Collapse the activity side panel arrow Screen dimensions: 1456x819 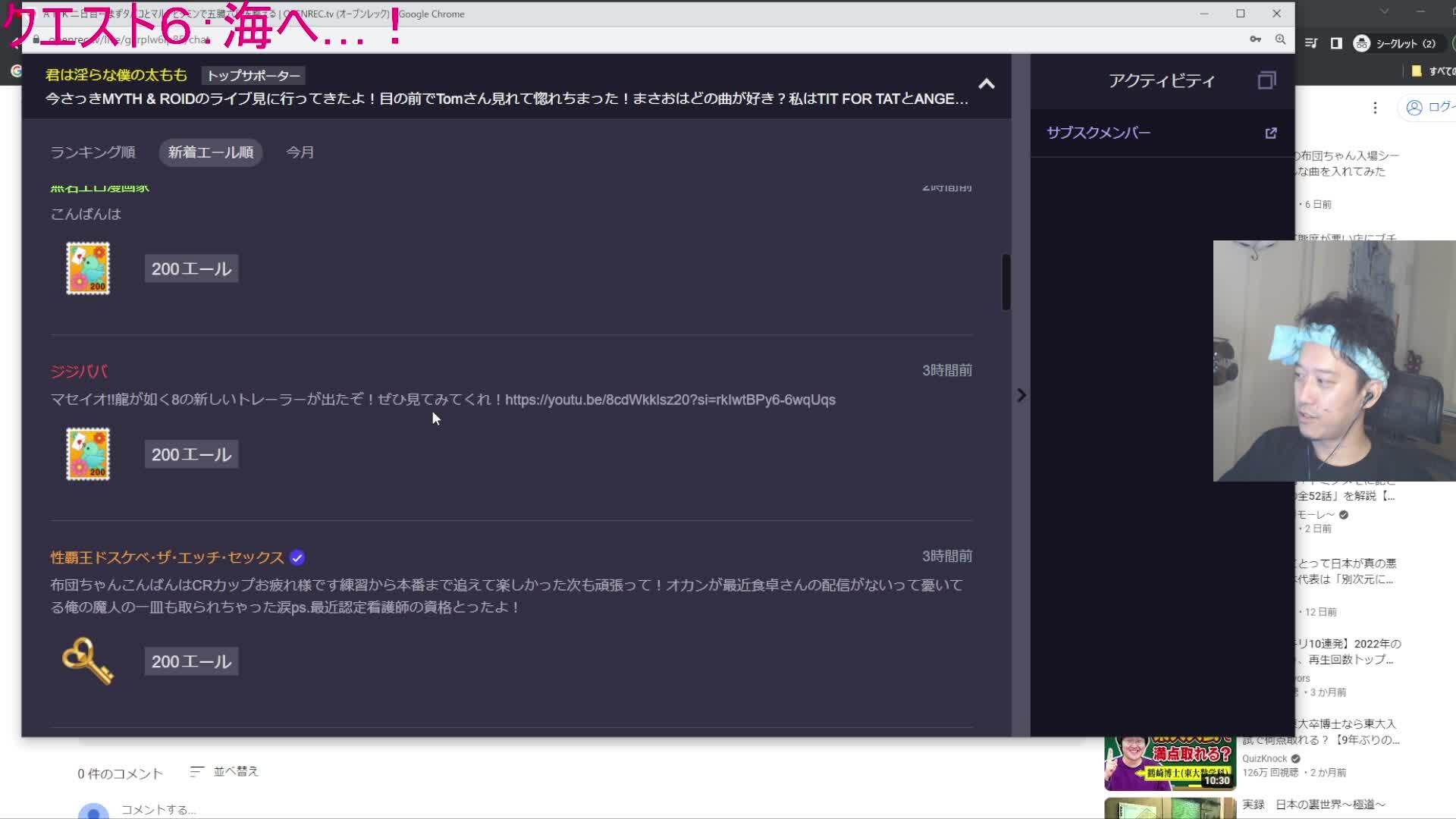pos(1021,395)
